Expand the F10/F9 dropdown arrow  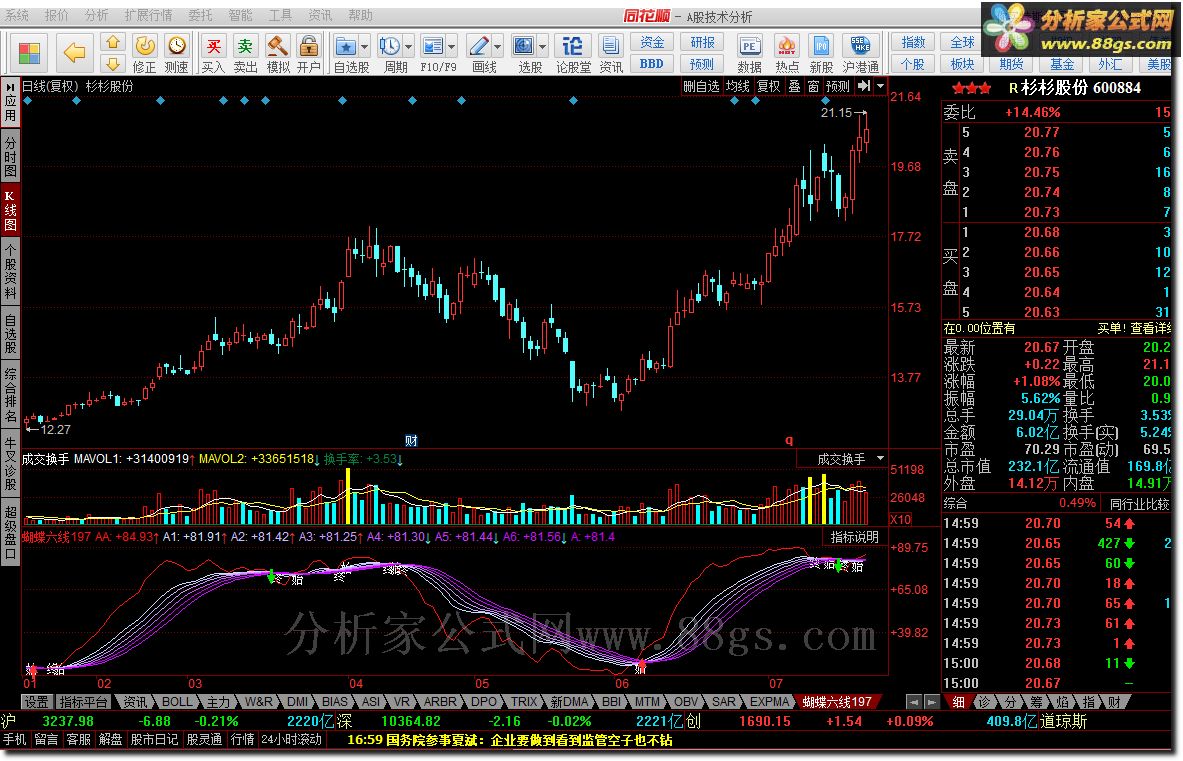pos(452,47)
